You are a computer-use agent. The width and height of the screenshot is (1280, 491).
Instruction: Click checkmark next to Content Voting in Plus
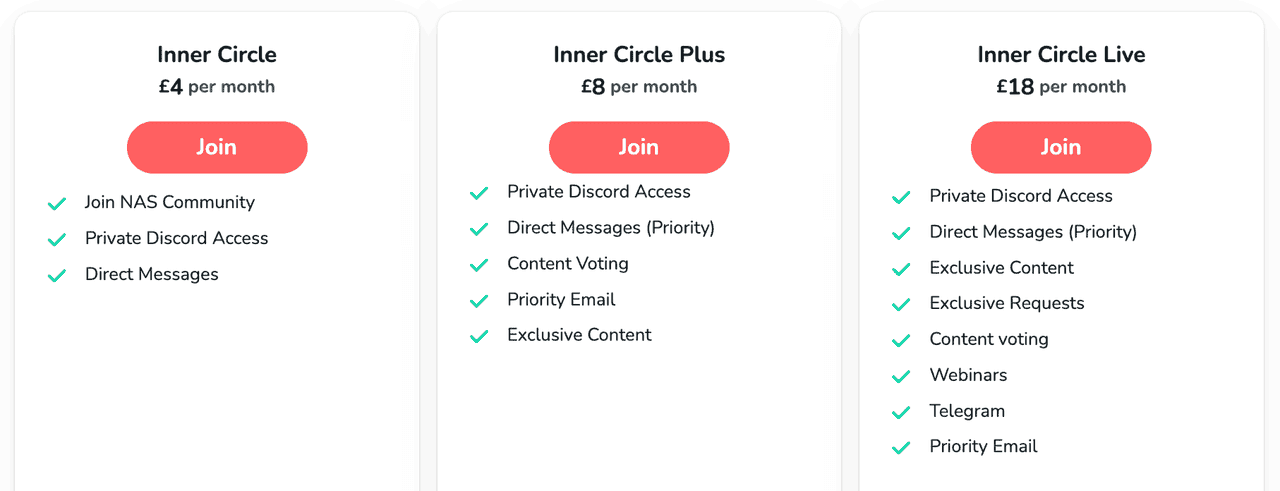[x=479, y=265]
